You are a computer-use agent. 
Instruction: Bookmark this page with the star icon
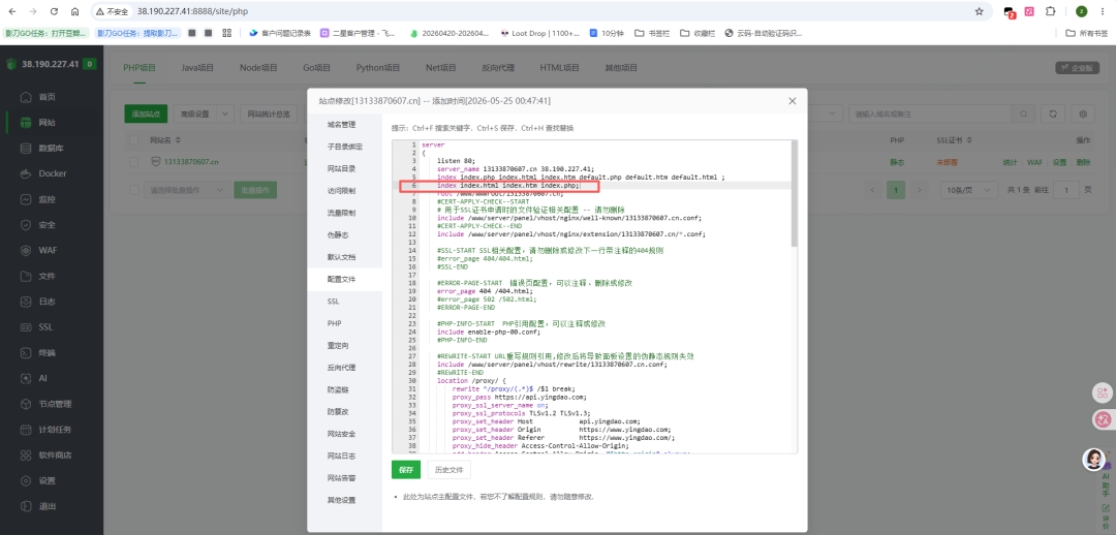[979, 11]
